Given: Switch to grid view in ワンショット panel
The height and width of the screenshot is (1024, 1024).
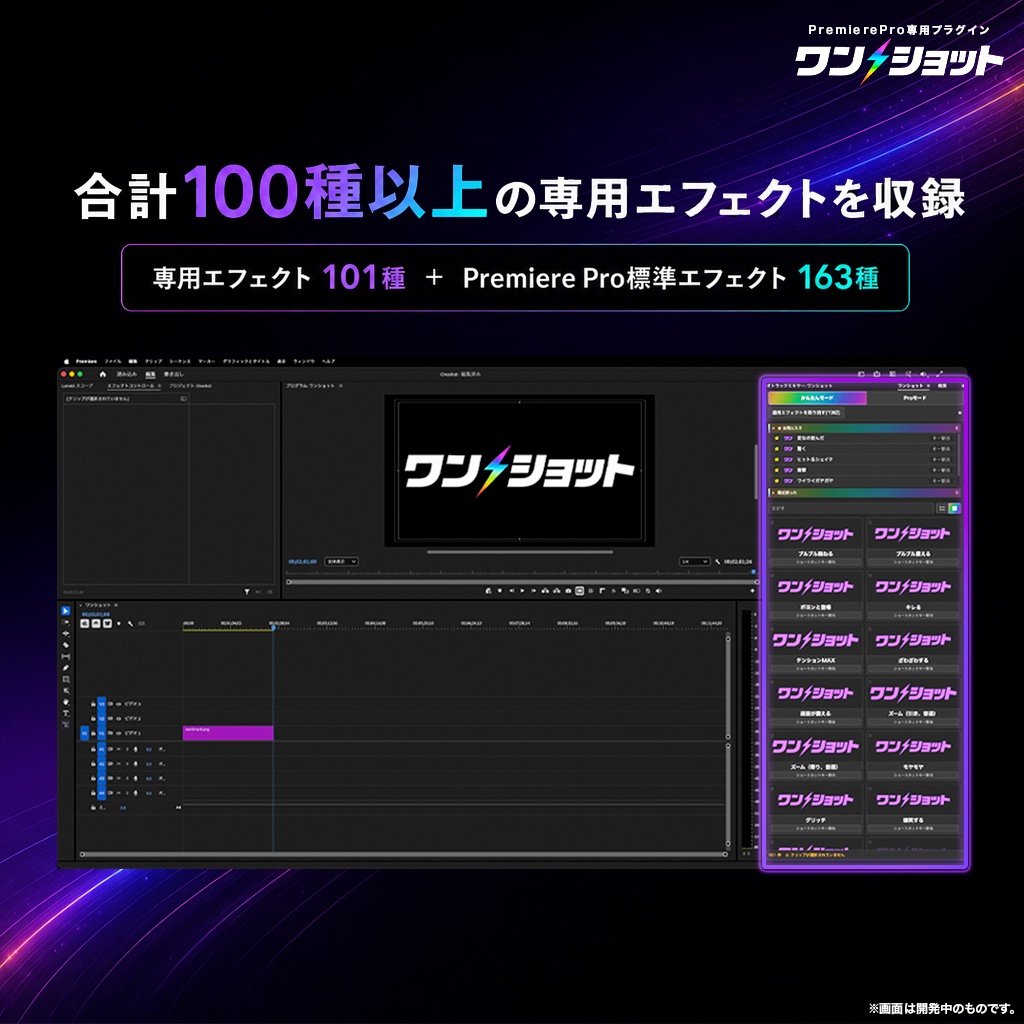Looking at the screenshot, I should 954,508.
